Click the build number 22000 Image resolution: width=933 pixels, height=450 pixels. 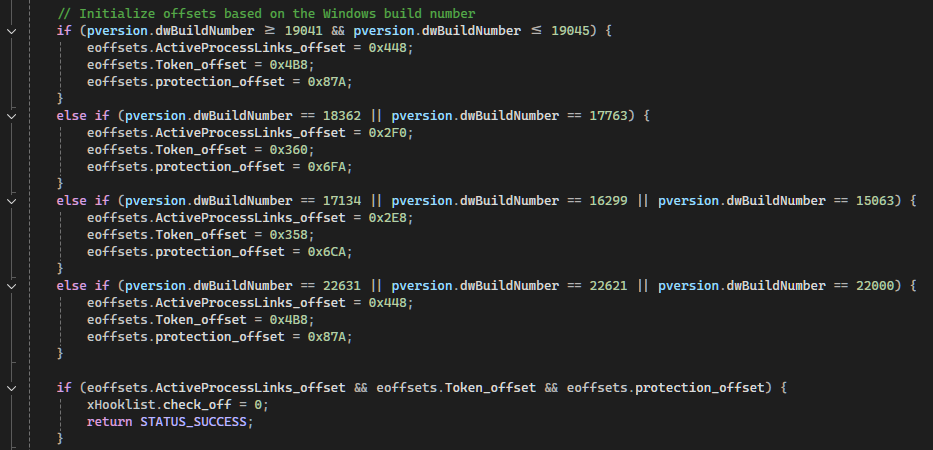pyautogui.click(x=875, y=286)
